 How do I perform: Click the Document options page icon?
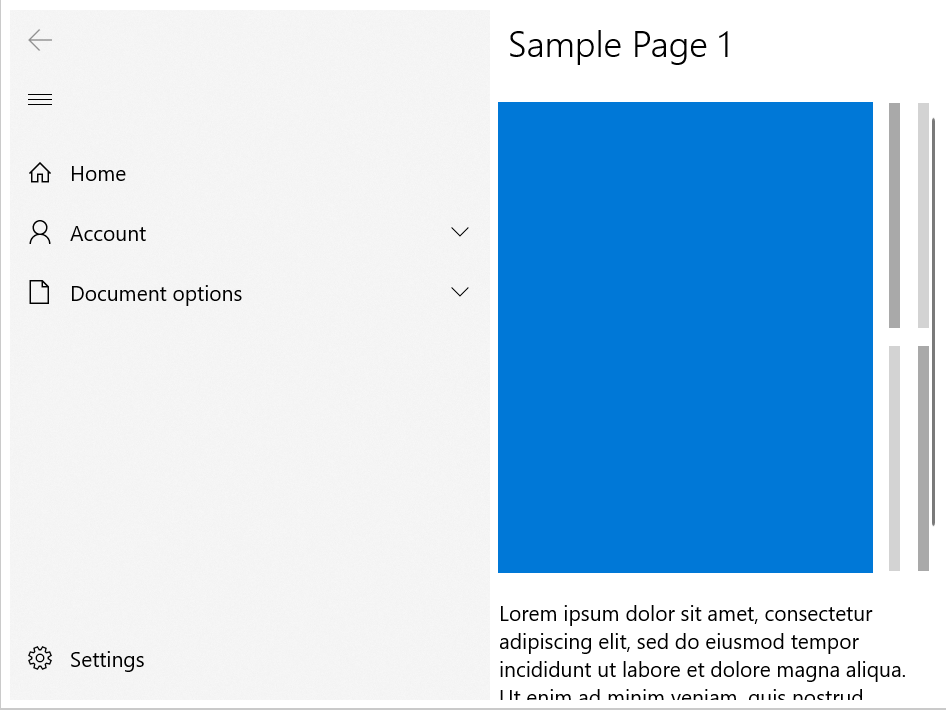point(39,293)
